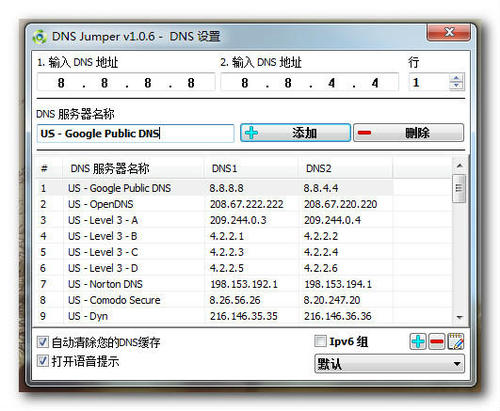This screenshot has height=411, width=500.
Task: Click scroll down arrow of DNS list
Action: pos(460,317)
